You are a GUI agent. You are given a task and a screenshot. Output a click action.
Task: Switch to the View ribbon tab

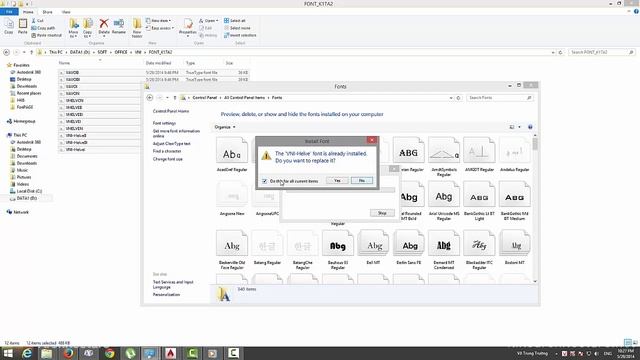coord(66,12)
